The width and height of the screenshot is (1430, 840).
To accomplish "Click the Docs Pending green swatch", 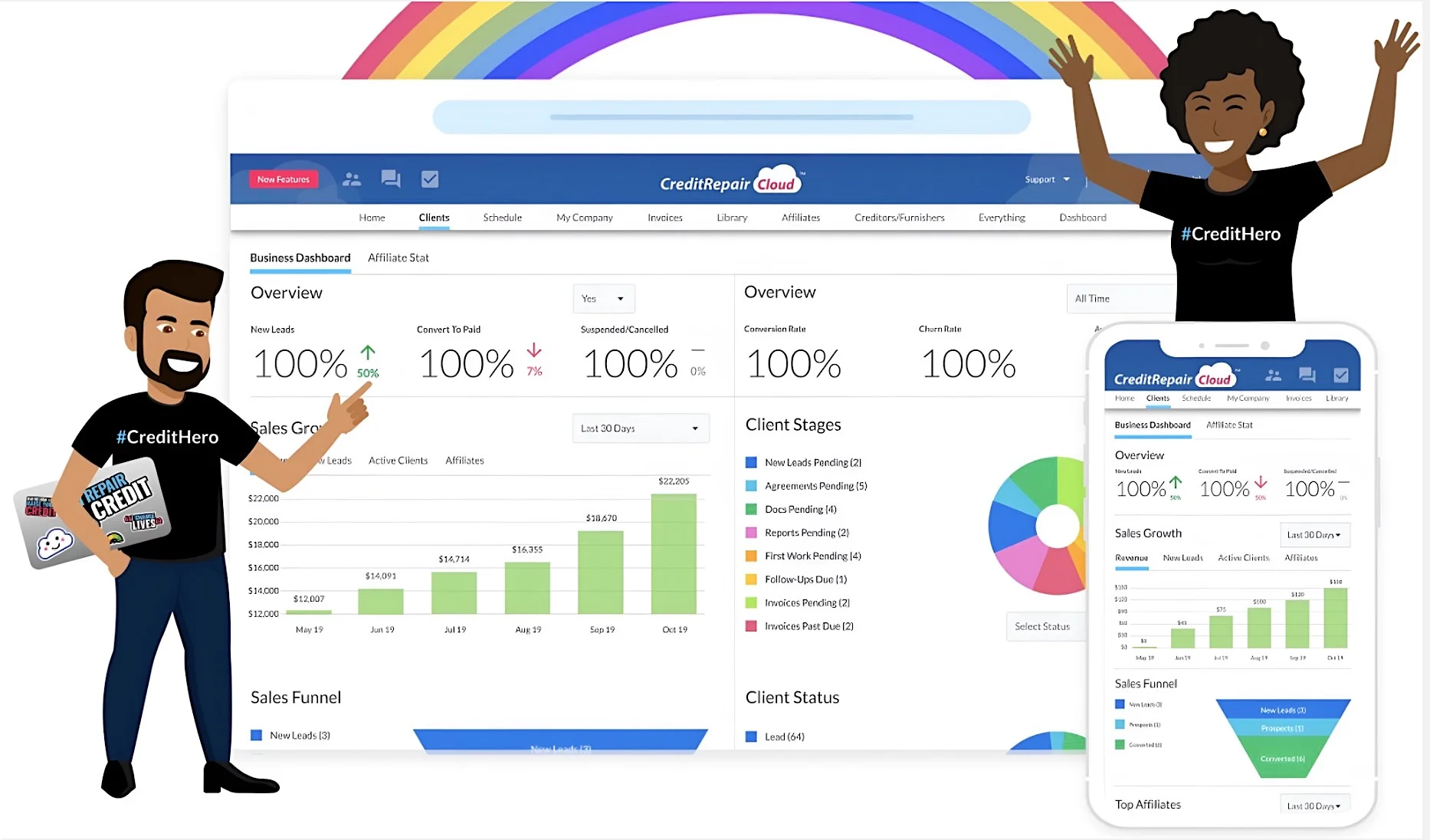I will coord(751,509).
